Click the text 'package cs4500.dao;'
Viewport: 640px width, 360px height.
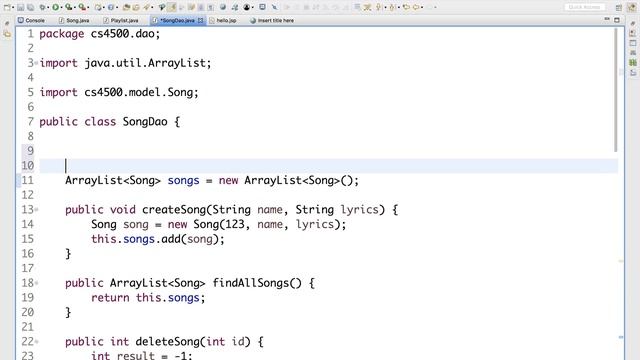tap(100, 33)
